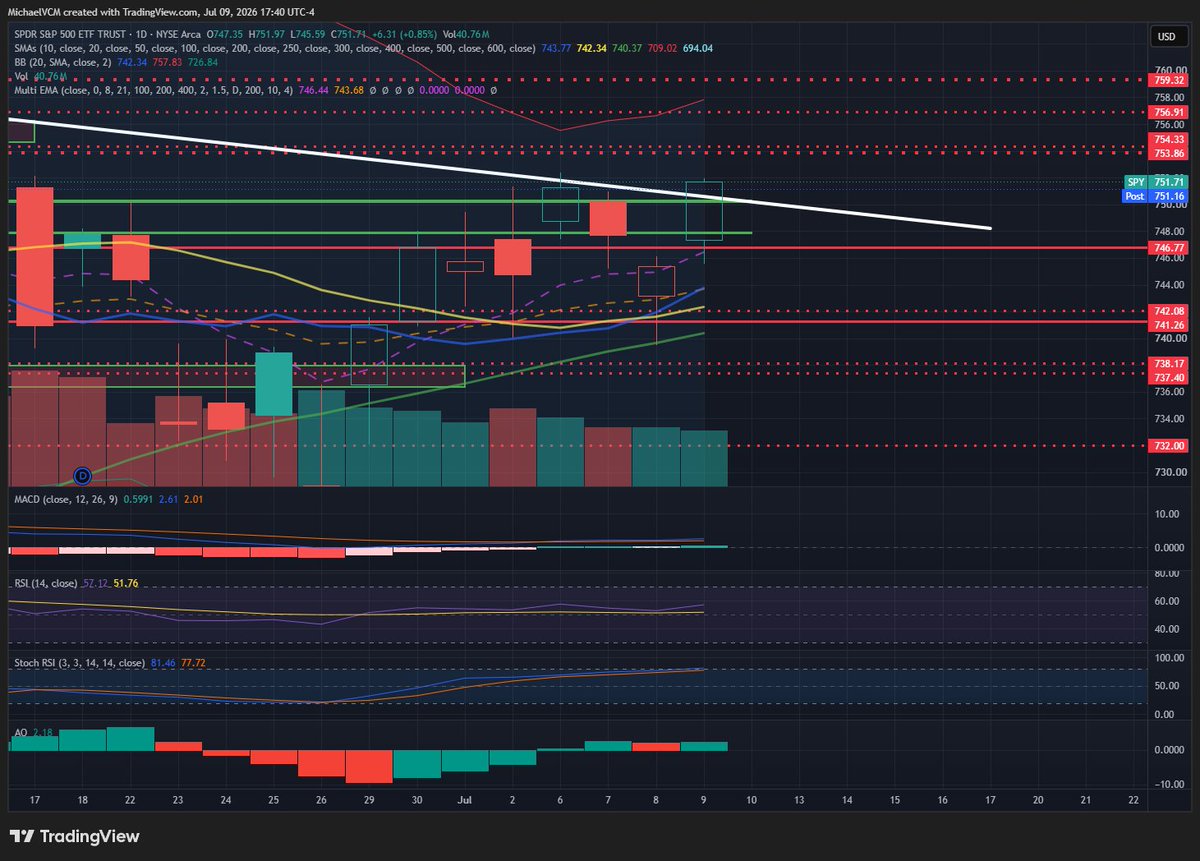Select the July 9 green candle
The width and height of the screenshot is (1200, 861).
[704, 211]
